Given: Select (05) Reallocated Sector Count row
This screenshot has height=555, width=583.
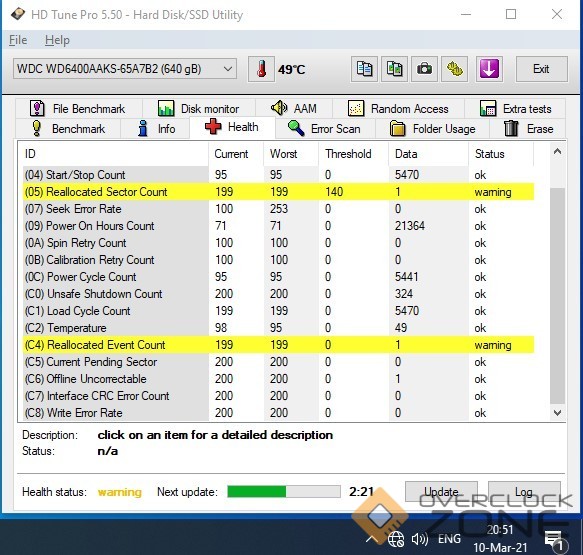Looking at the screenshot, I should tap(278, 192).
